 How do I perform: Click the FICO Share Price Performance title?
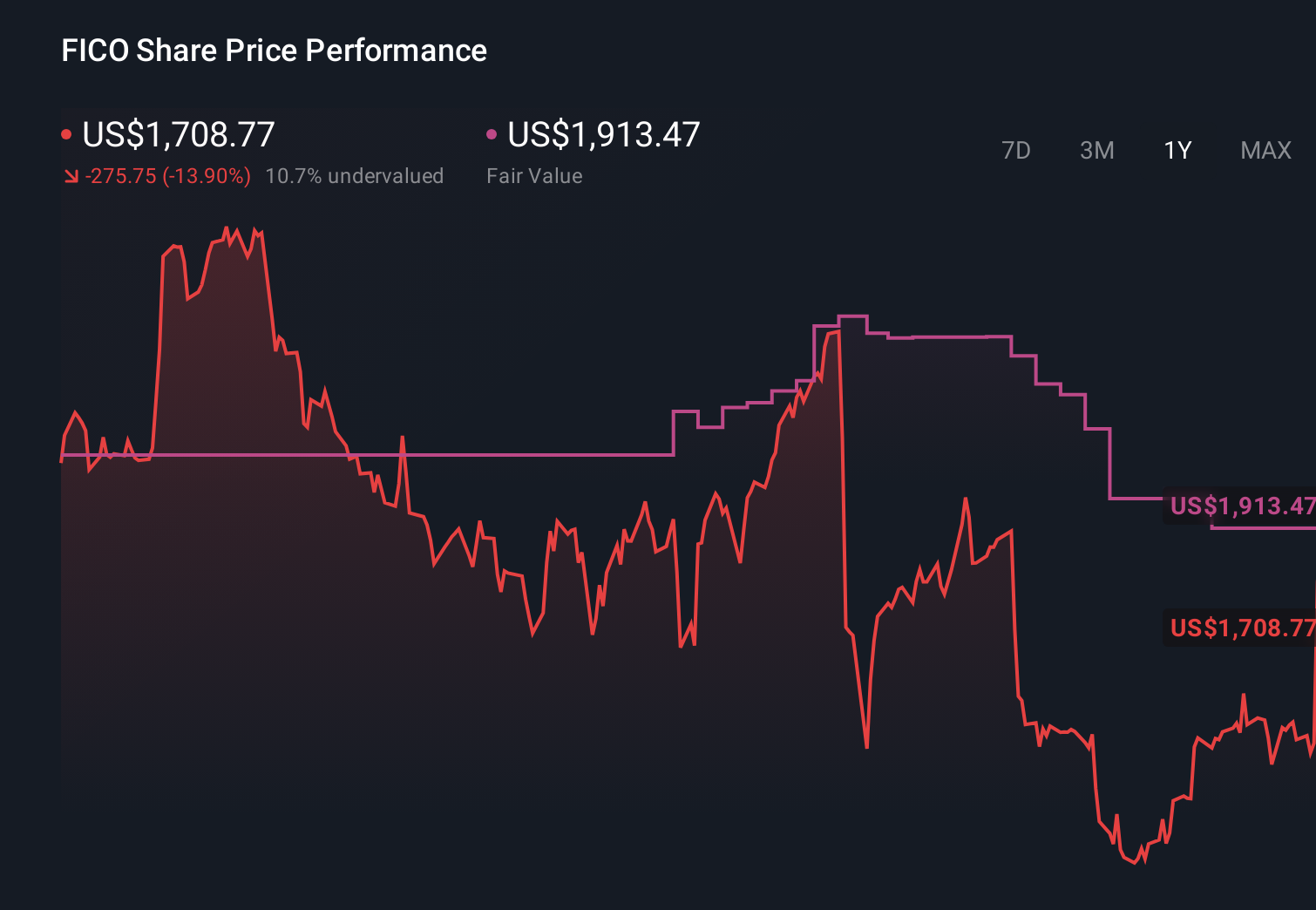(274, 51)
